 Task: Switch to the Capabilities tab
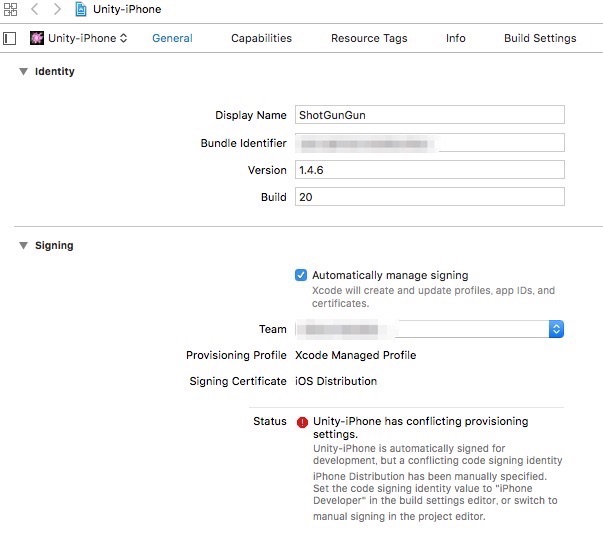261,38
